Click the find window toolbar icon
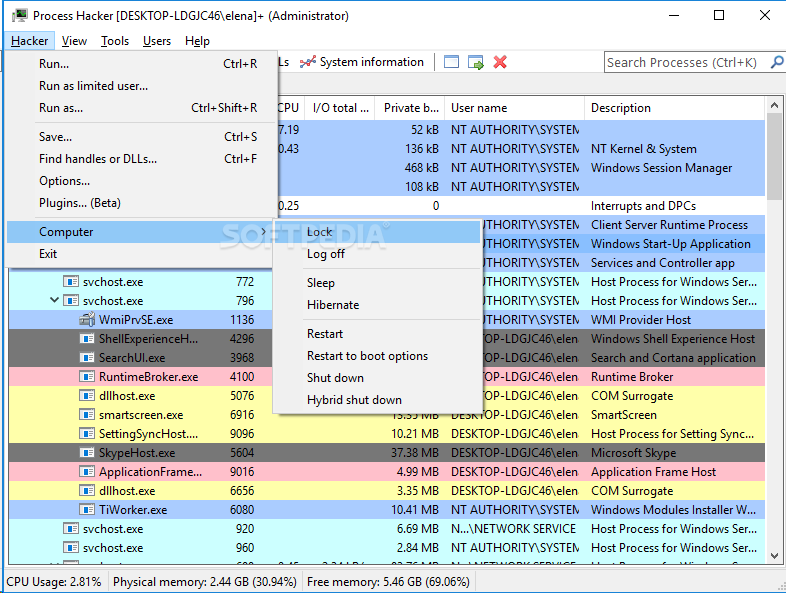The image size is (786, 593). 451,62
